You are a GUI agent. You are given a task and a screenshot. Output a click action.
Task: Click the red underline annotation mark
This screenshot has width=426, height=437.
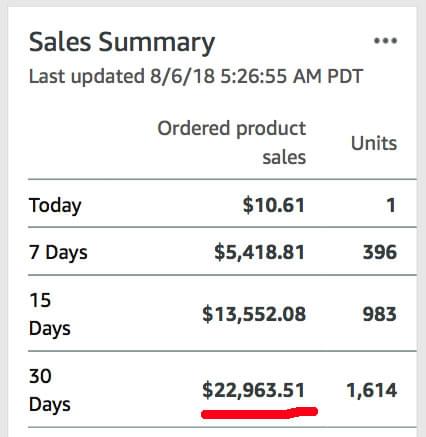point(259,413)
